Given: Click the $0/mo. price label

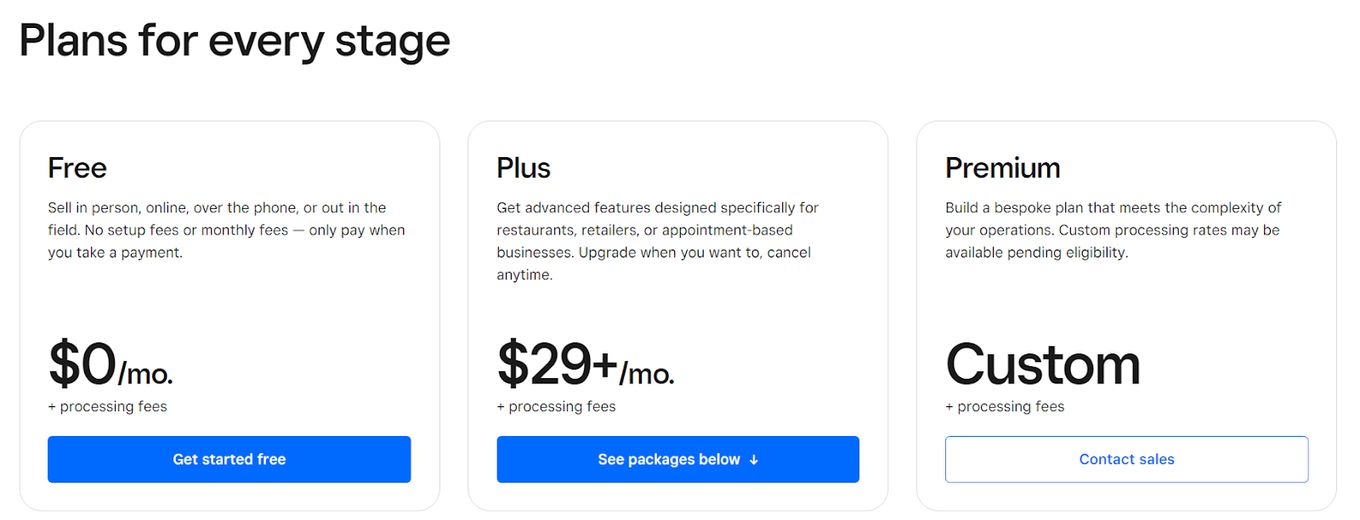Looking at the screenshot, I should (x=110, y=364).
